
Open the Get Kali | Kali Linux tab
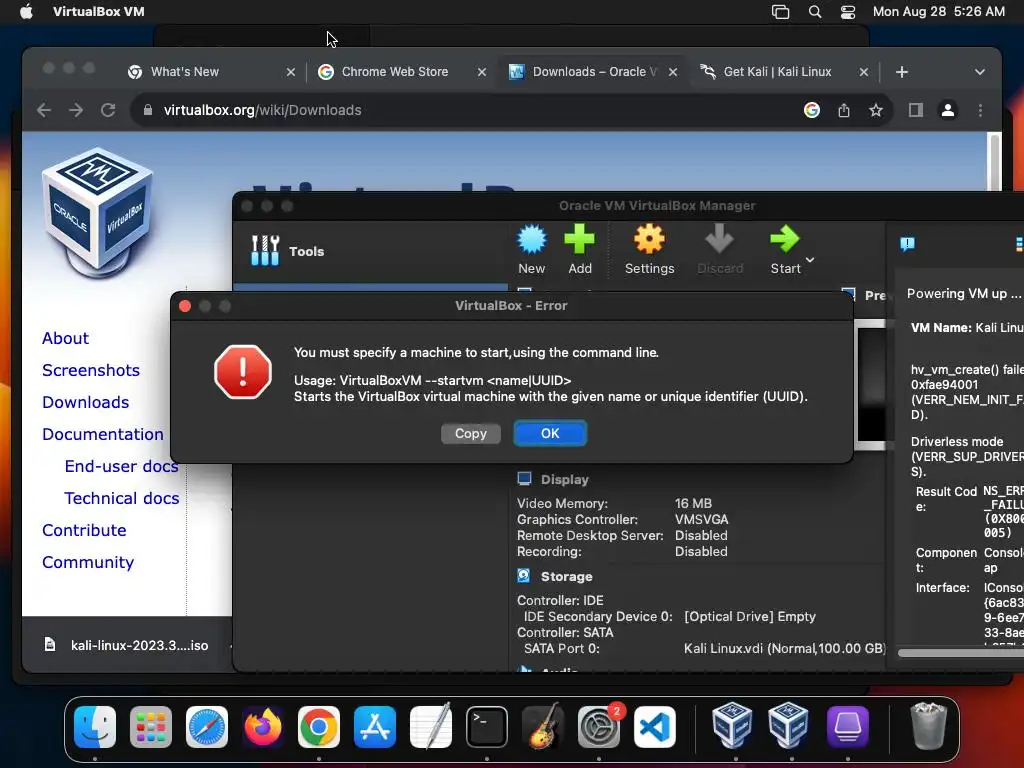777,72
